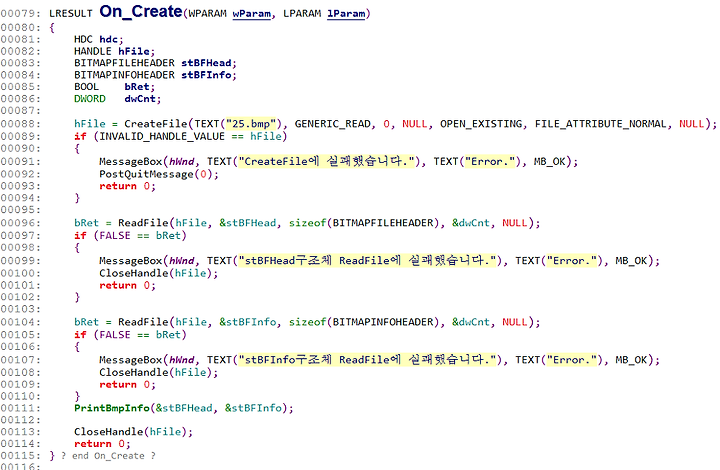Click return keyword on line 00093
The image size is (720, 470).
118,186
